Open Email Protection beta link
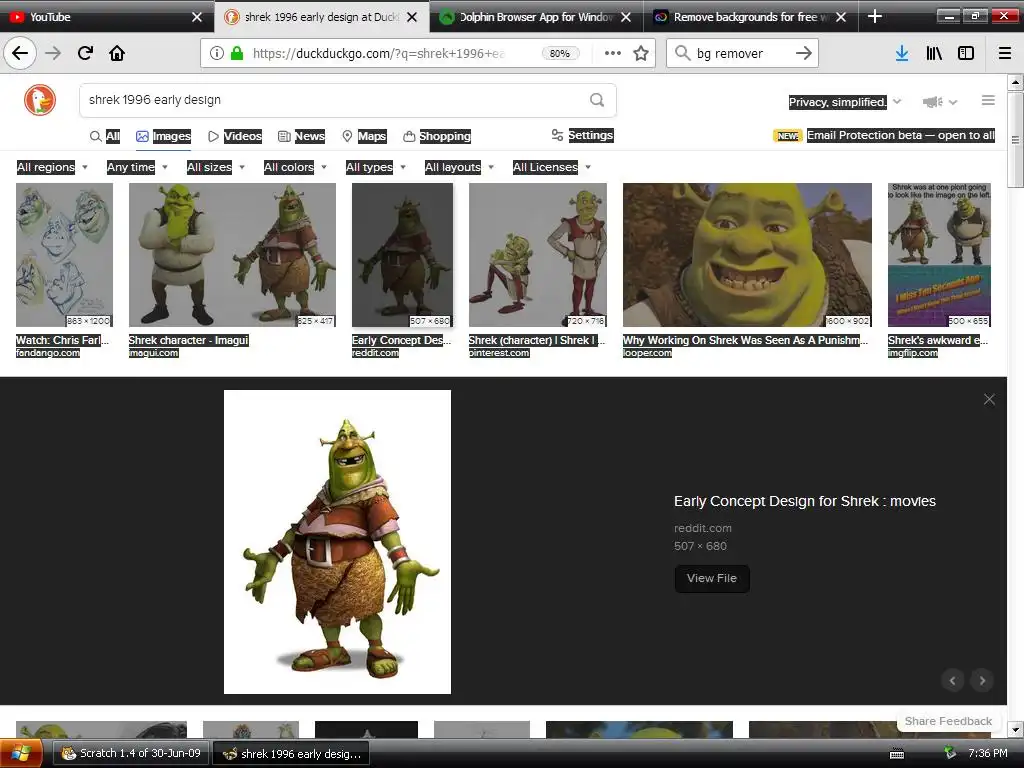This screenshot has height=768, width=1024. pos(901,135)
